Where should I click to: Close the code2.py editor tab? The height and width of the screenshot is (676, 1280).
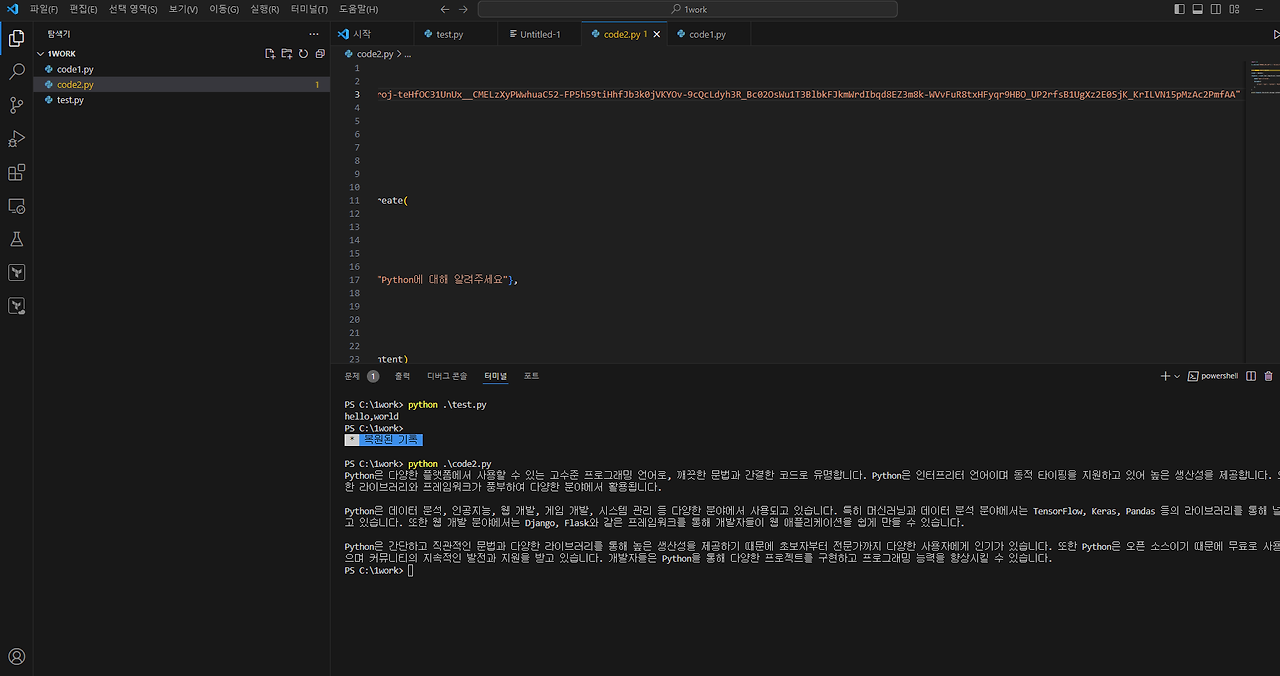click(657, 34)
